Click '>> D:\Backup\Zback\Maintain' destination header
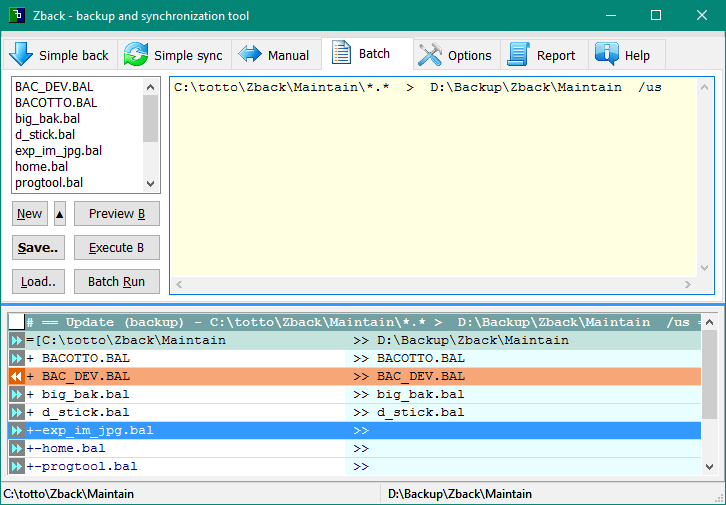 [461, 340]
